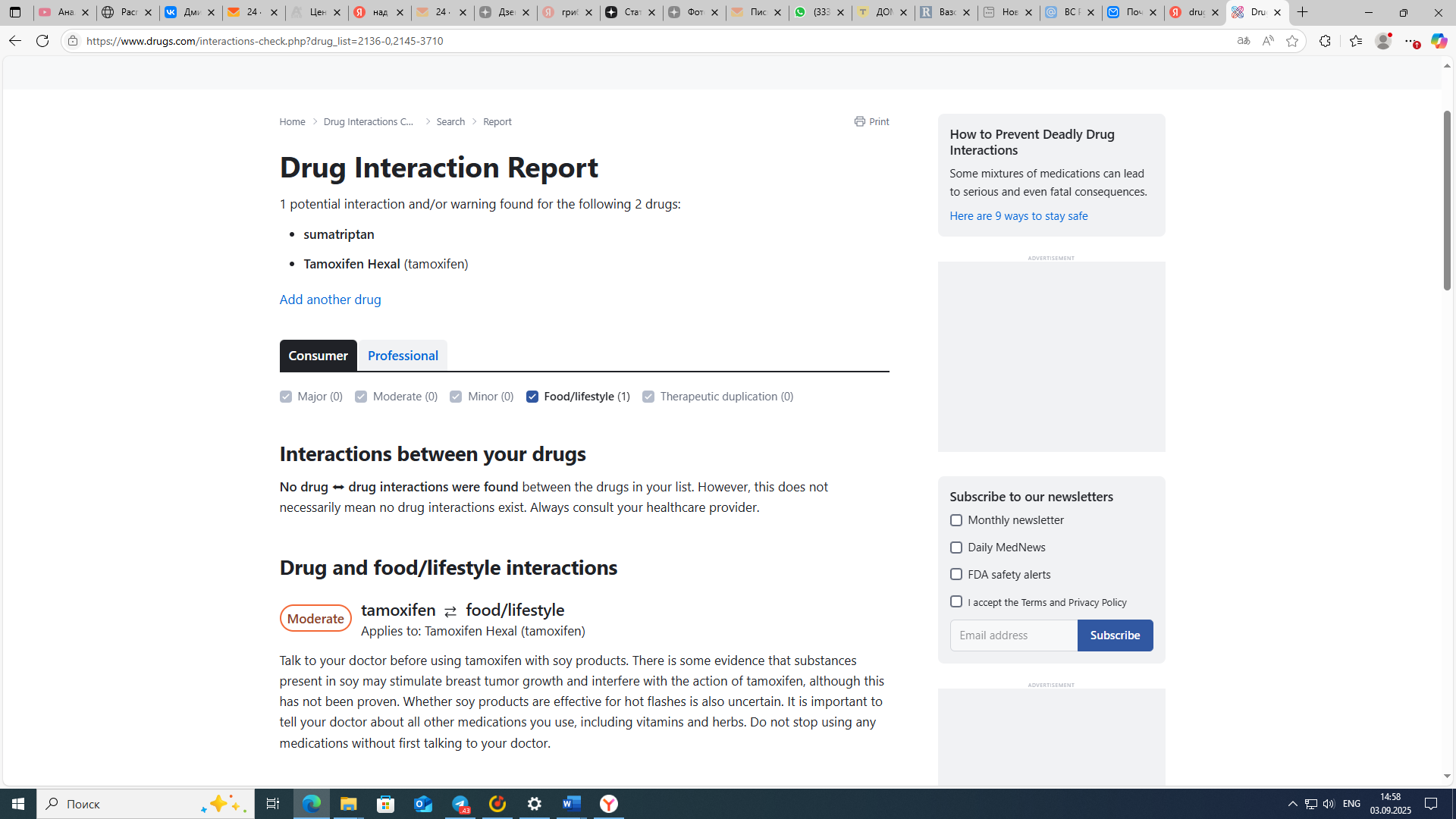Click the Print icon link
Image resolution: width=1456 pixels, height=819 pixels.
871,121
